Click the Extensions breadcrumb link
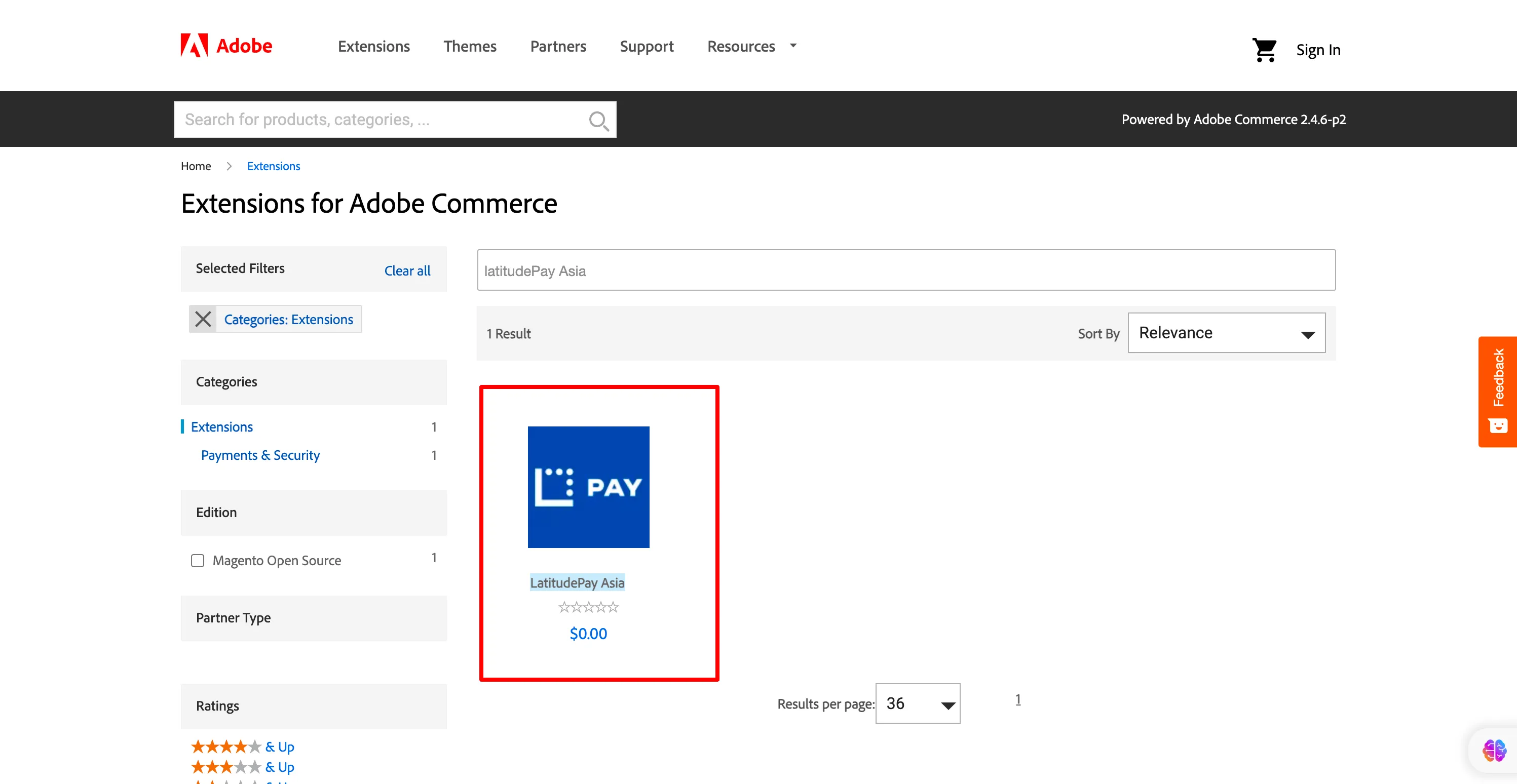Screen dimensions: 1517x784 (273, 166)
